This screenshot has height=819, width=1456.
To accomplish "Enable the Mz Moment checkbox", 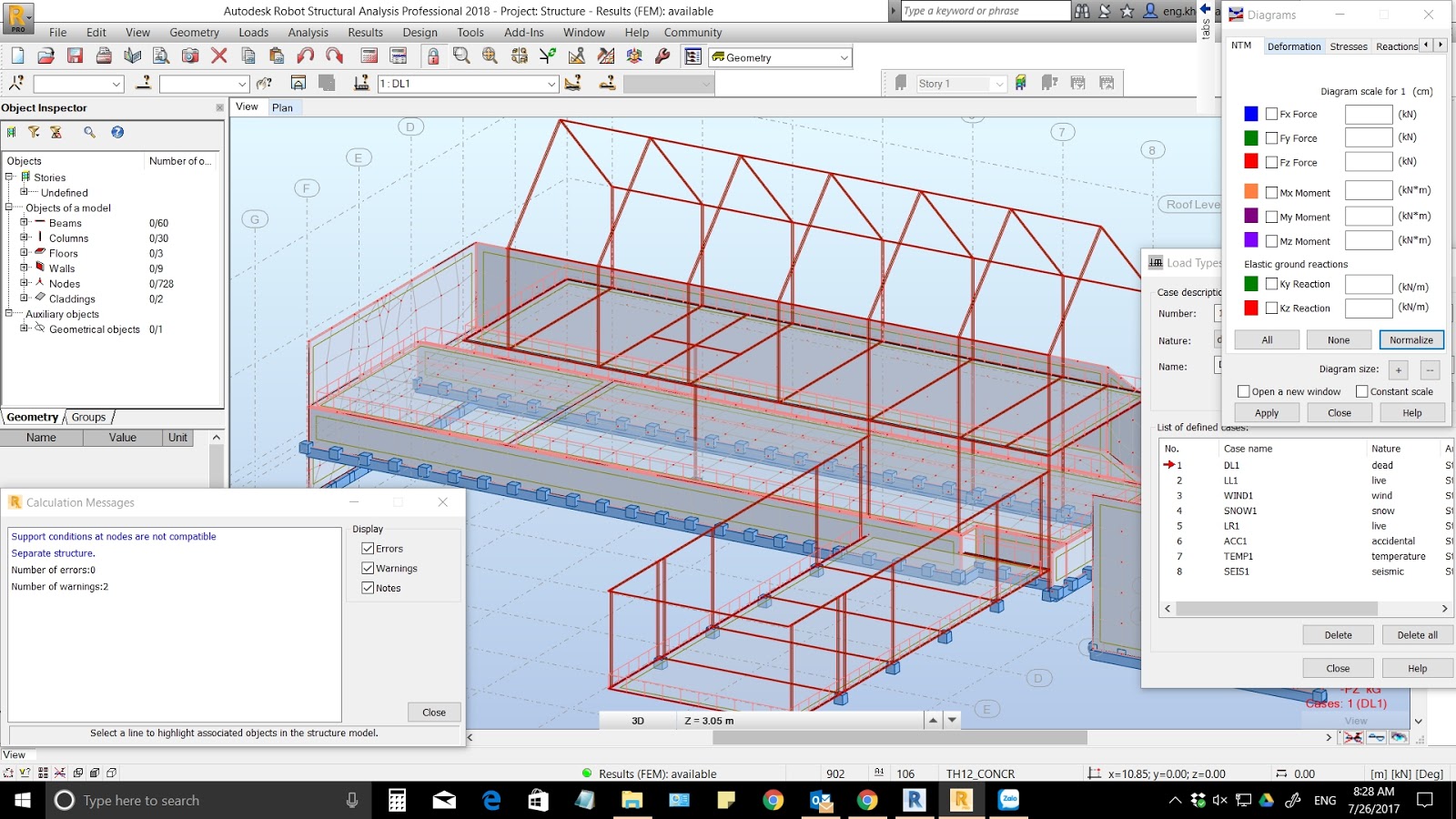I will (1271, 241).
